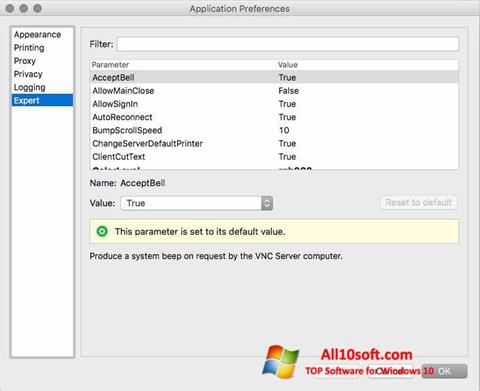The image size is (480, 391).
Task: Select the Expert category
Action: click(x=42, y=100)
